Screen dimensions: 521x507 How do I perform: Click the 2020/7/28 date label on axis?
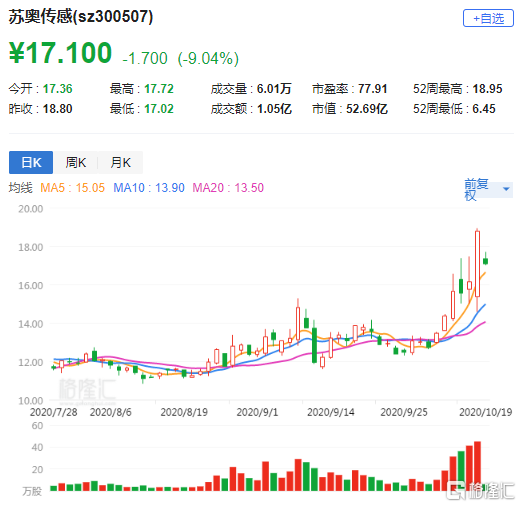tap(53, 412)
